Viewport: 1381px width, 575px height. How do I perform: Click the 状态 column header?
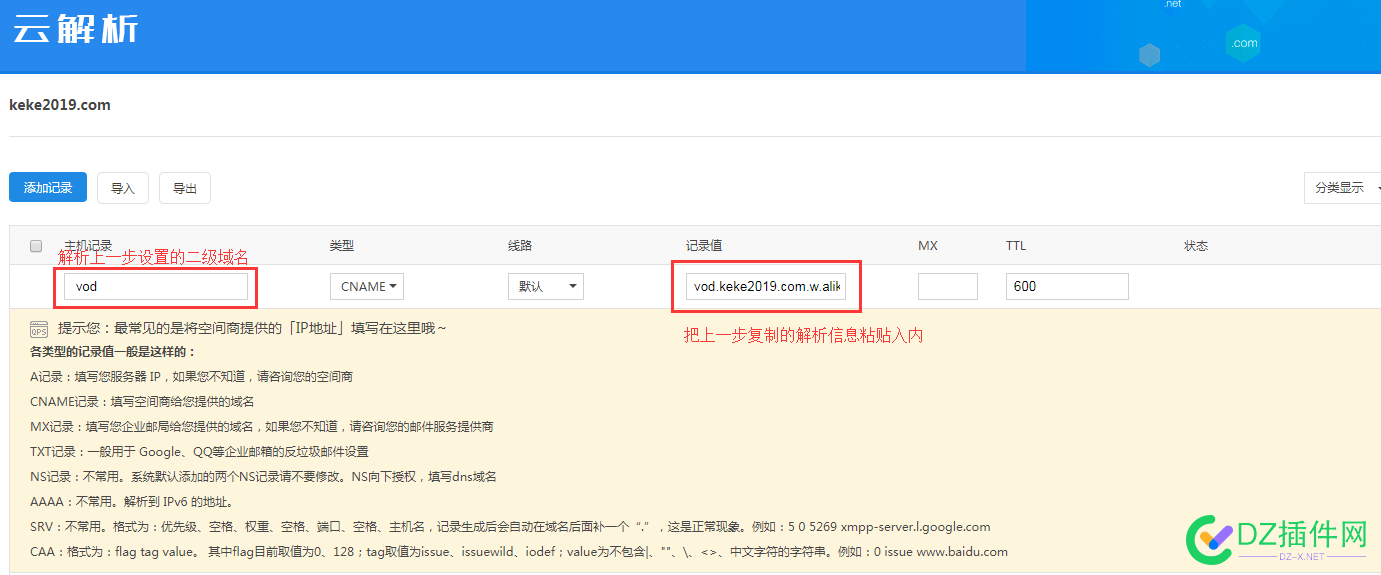(1196, 246)
